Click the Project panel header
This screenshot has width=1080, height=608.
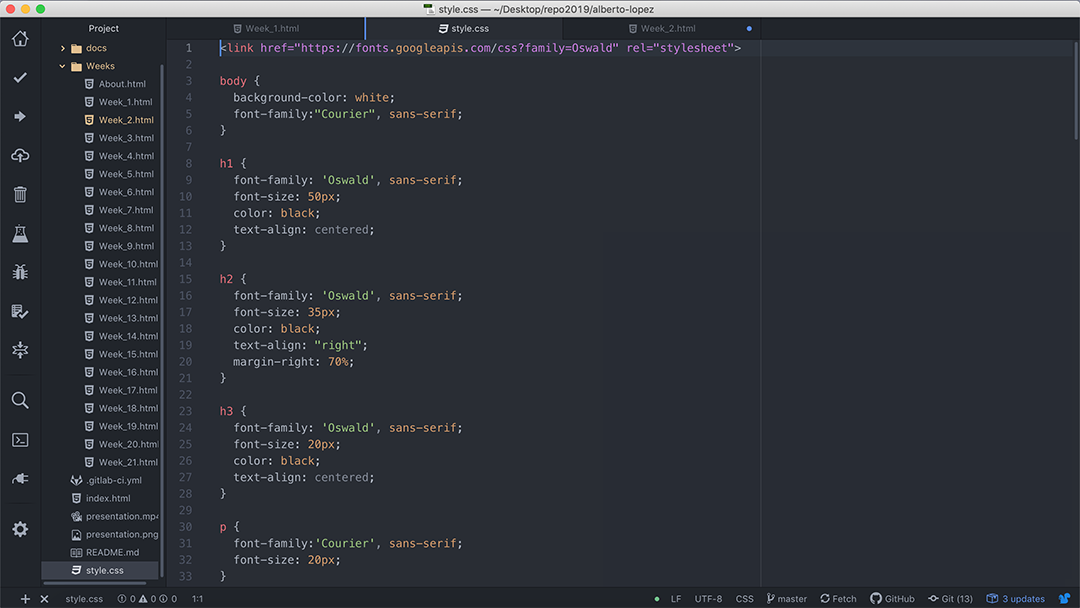pos(103,28)
